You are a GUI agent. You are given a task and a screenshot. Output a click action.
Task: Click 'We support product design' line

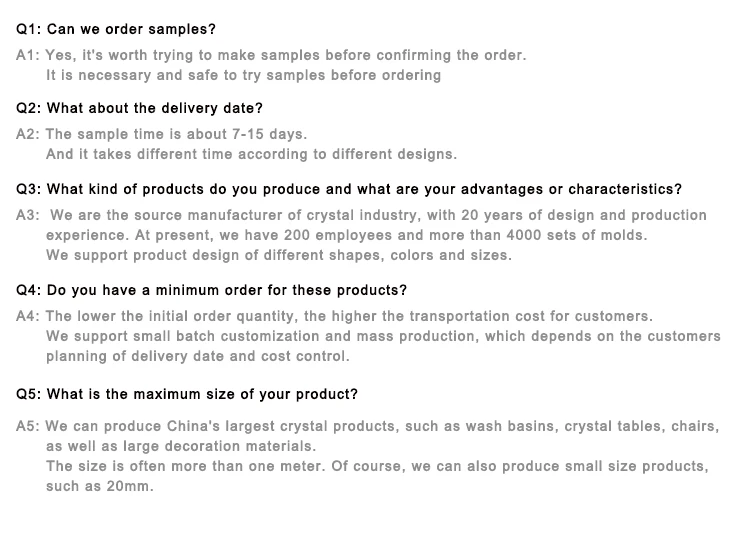tap(279, 255)
